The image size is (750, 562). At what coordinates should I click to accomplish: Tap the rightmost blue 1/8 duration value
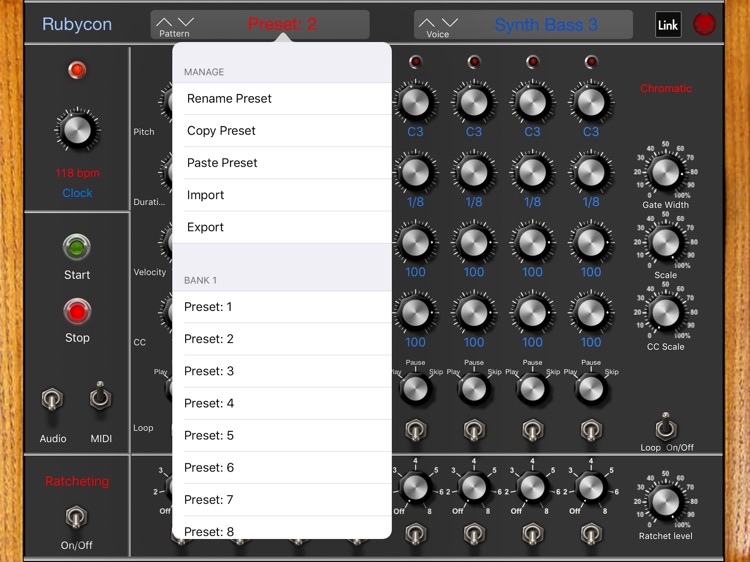coord(591,202)
